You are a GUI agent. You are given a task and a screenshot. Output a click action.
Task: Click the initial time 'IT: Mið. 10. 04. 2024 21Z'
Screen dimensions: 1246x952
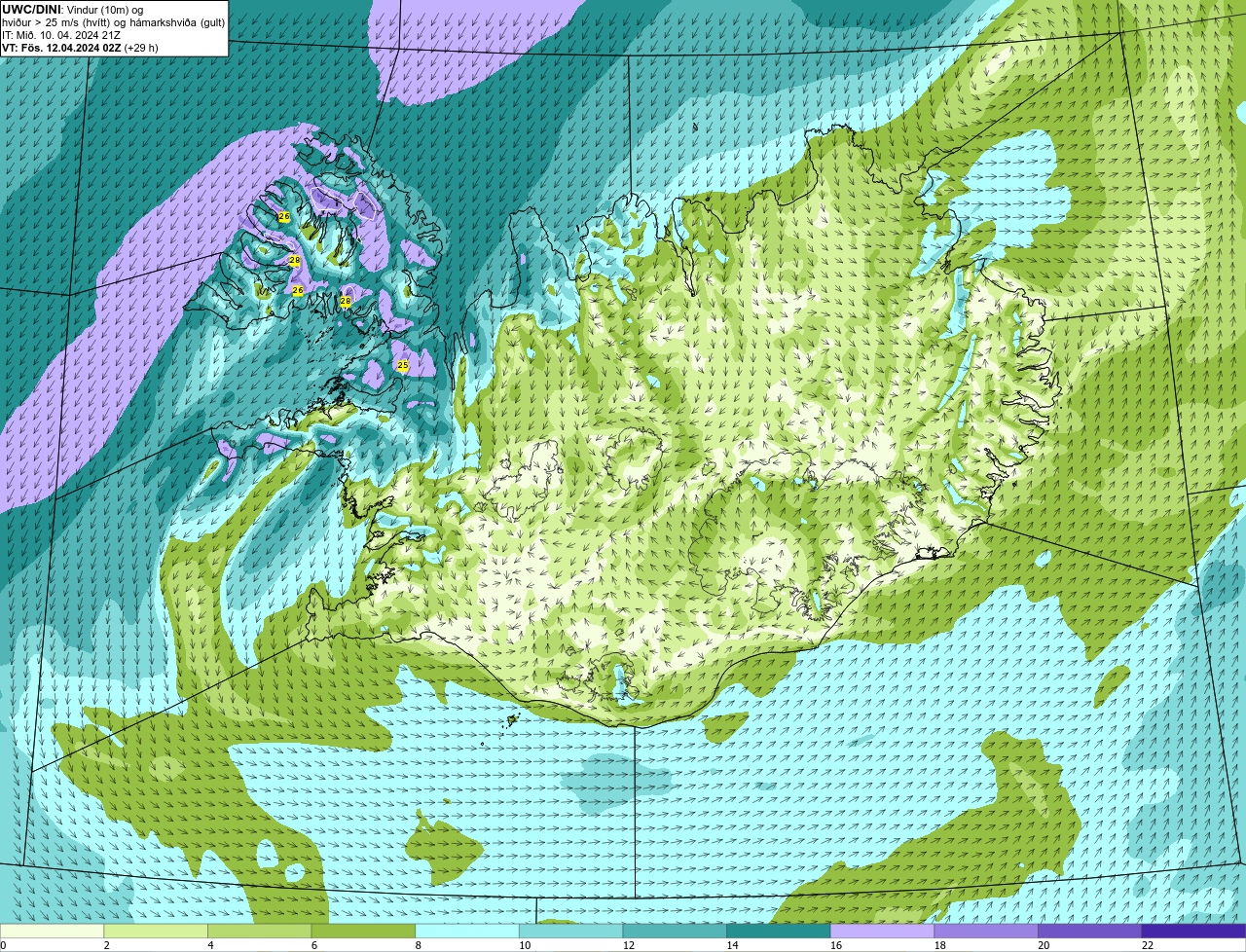pos(61,35)
